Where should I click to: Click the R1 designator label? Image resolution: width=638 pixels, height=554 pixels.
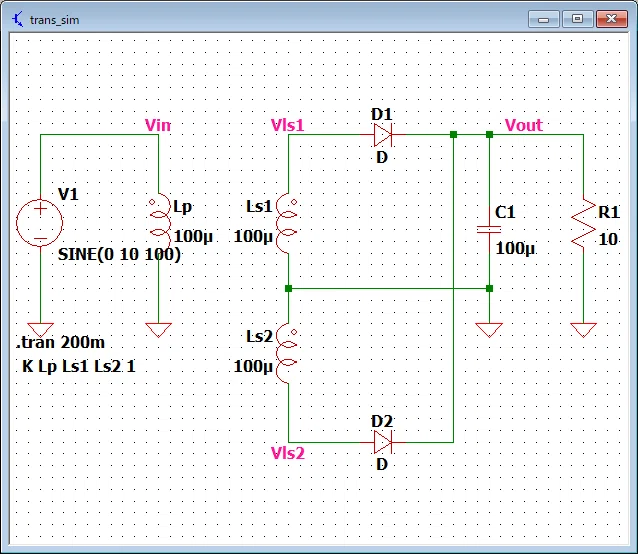click(609, 212)
